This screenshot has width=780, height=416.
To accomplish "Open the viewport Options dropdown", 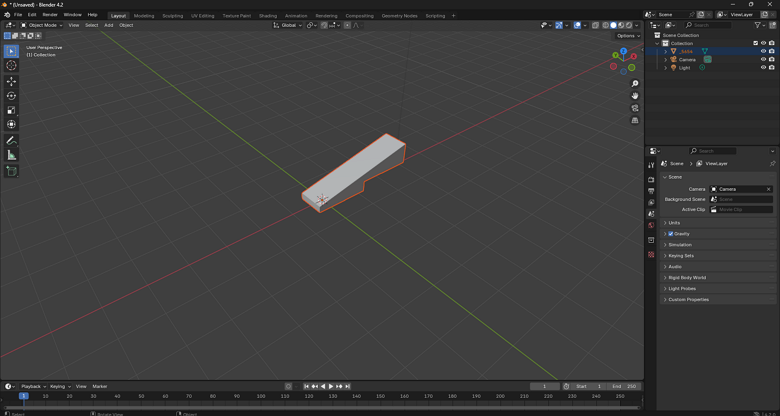I will coord(628,36).
